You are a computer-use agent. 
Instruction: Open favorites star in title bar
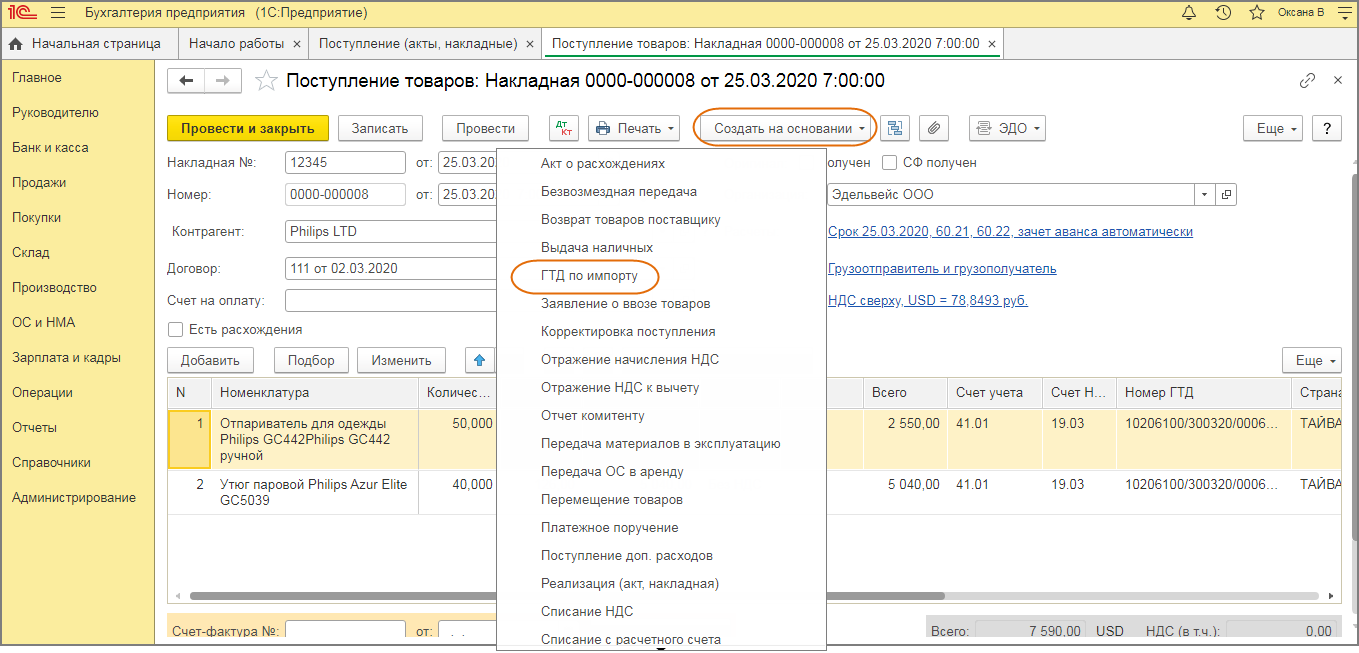pyautogui.click(x=1256, y=13)
